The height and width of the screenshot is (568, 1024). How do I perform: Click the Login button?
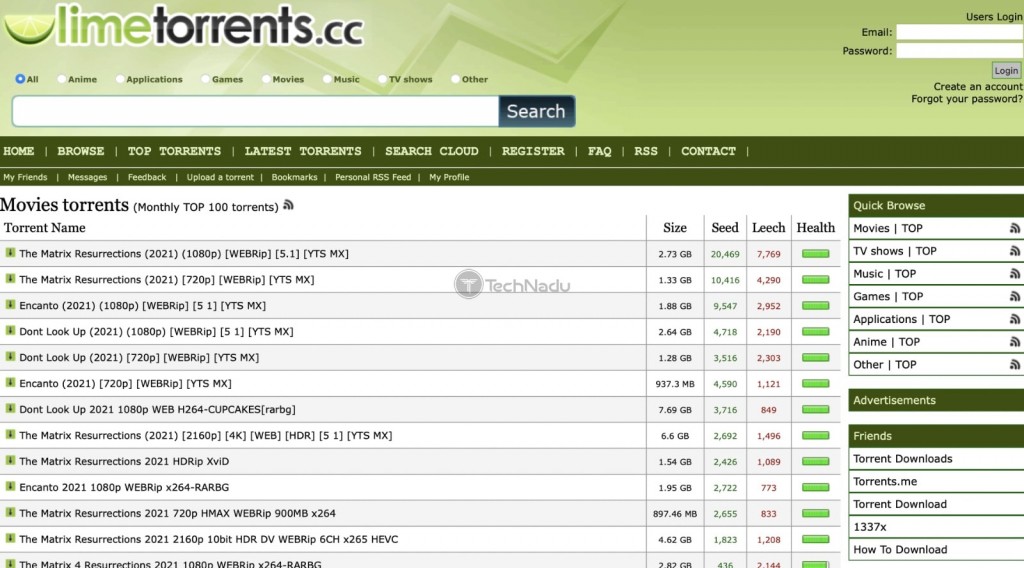[x=1006, y=71]
